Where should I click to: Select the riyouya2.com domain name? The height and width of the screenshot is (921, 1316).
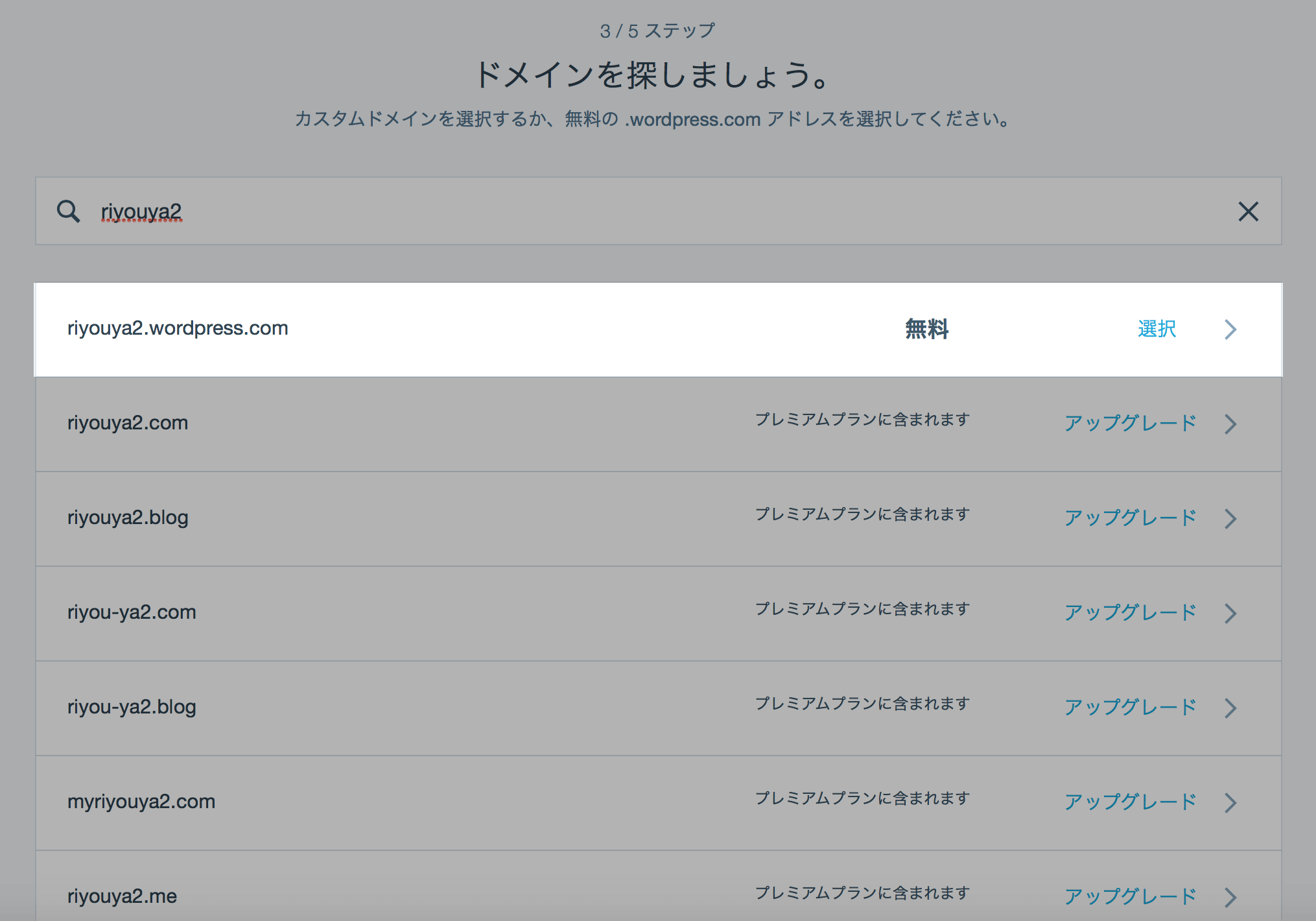point(128,424)
